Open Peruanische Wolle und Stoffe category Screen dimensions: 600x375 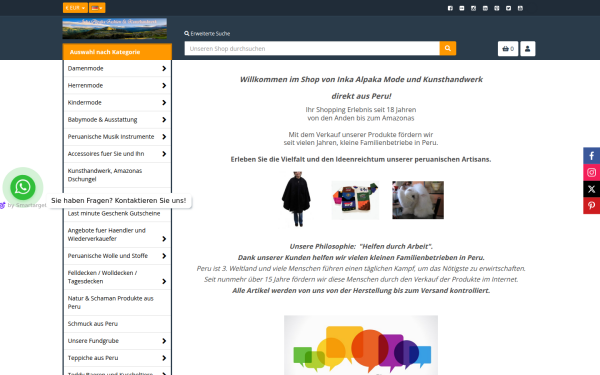[x=108, y=256]
